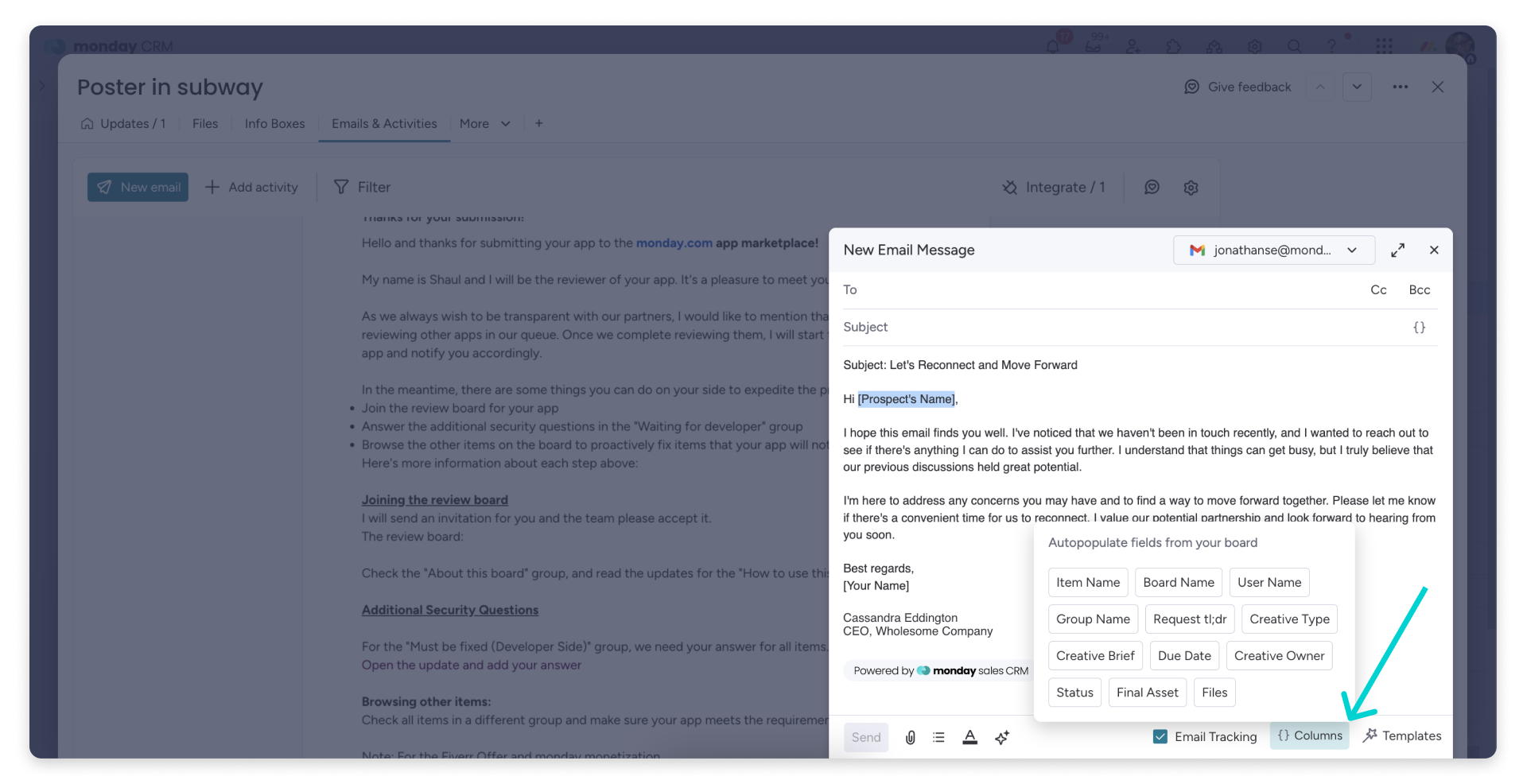Viewport: 1527px width, 784px height.
Task: Expand the collapsed left sidebar arrow
Action: click(42, 85)
